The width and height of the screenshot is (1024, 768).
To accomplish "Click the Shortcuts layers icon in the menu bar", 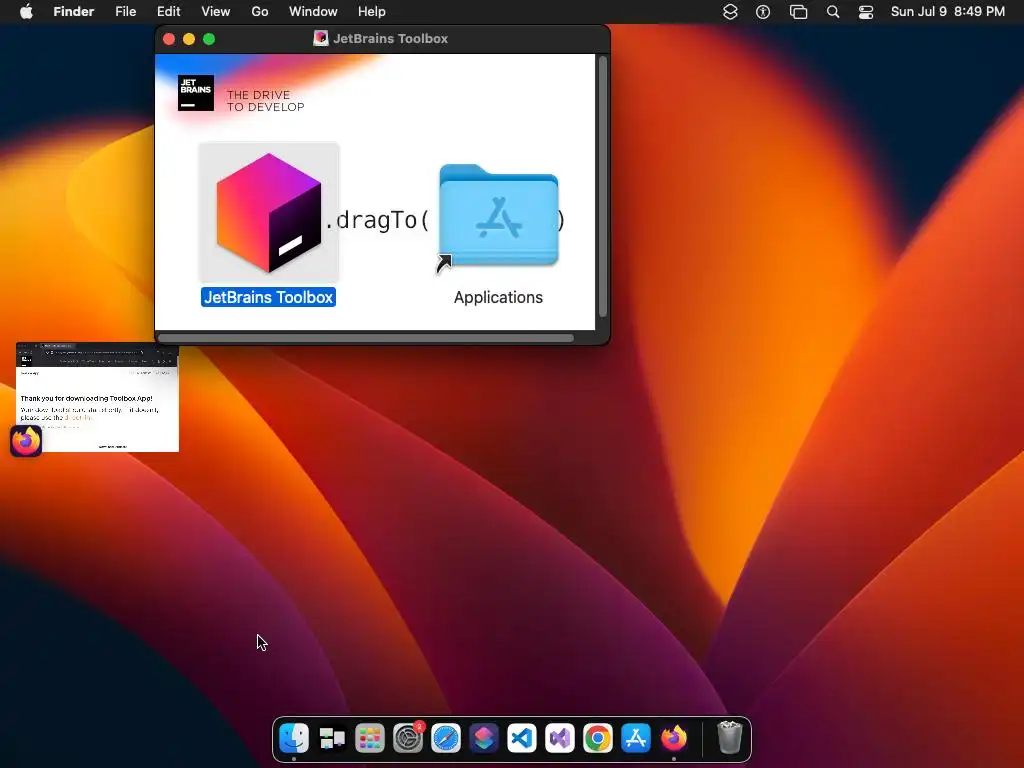I will click(730, 12).
